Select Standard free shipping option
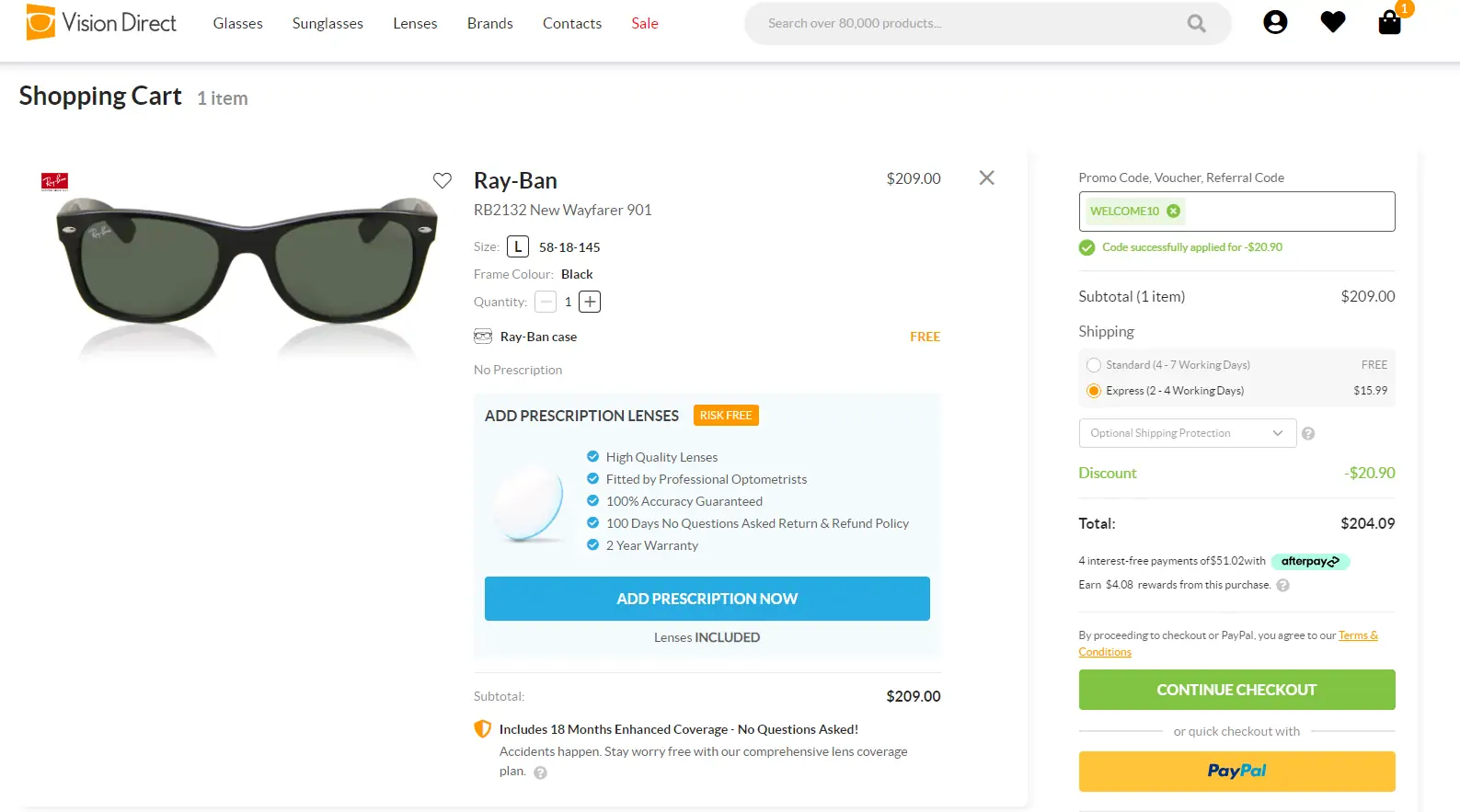This screenshot has height=812, width=1460. pos(1094,365)
